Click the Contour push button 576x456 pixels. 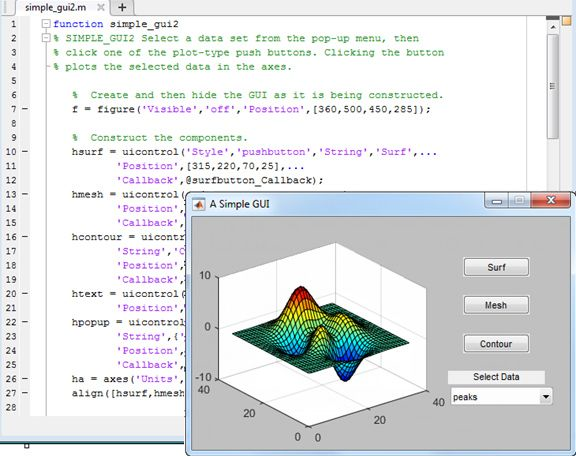496,344
